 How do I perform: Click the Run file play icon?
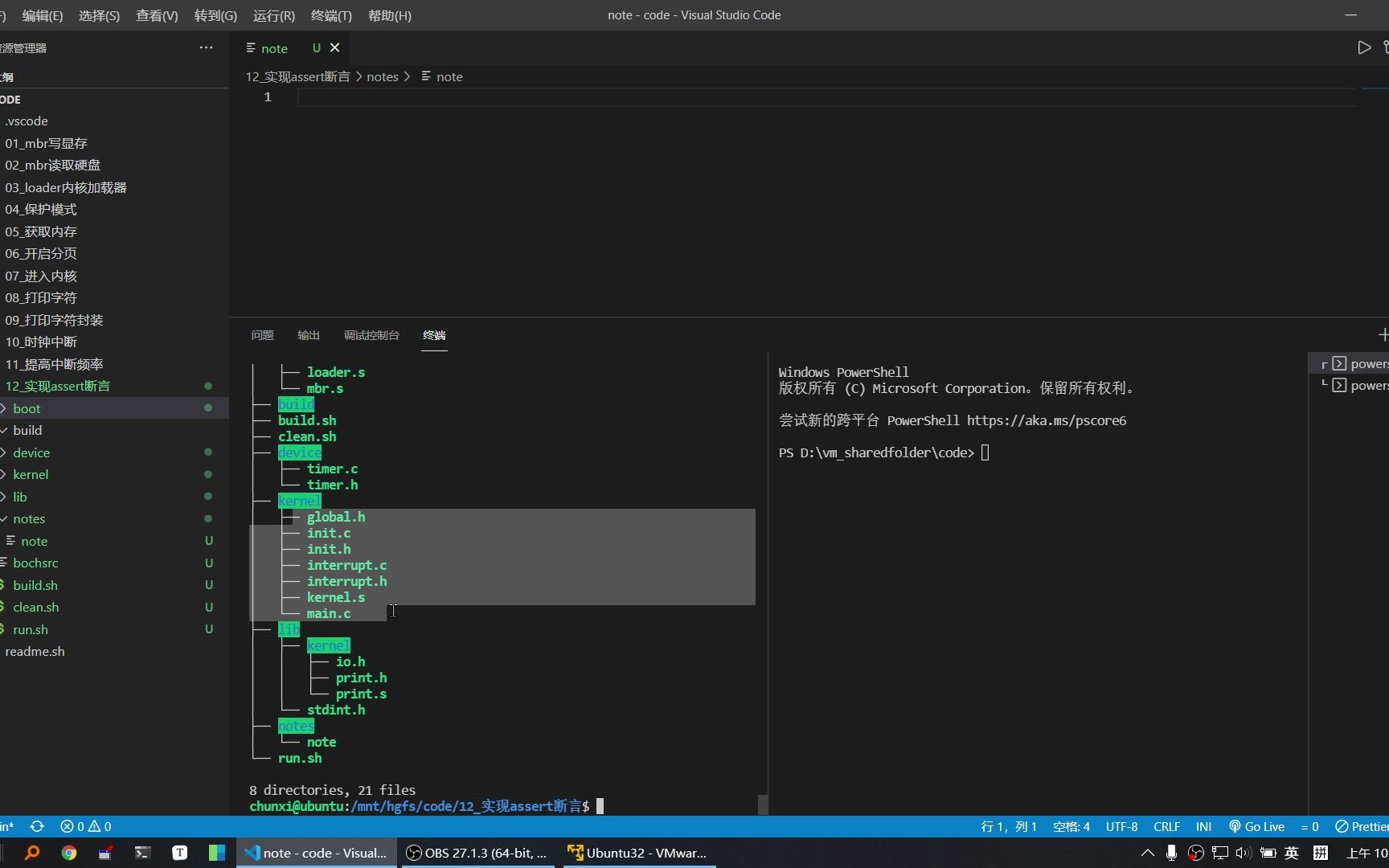click(x=1364, y=47)
